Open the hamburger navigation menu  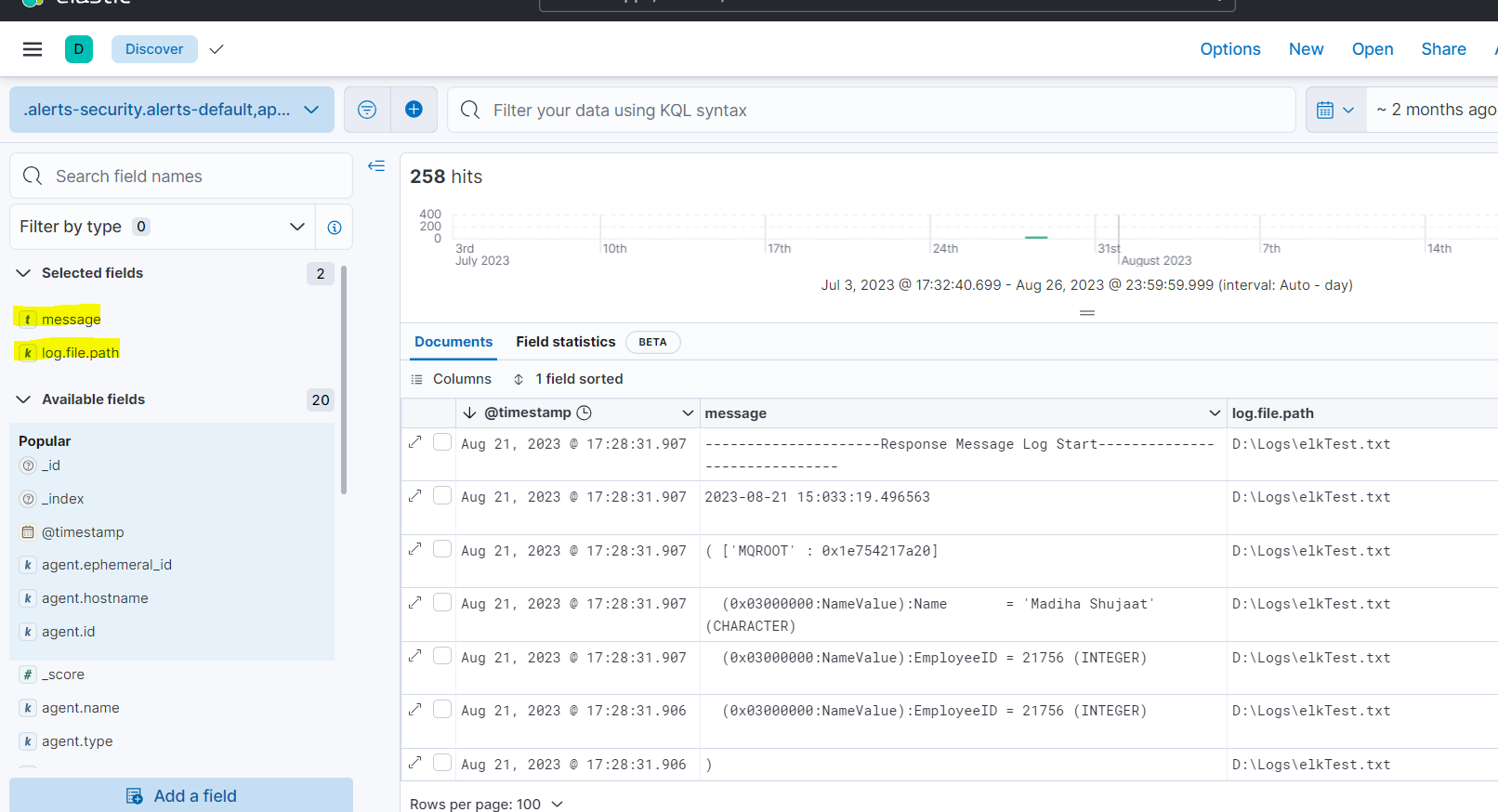click(x=33, y=49)
